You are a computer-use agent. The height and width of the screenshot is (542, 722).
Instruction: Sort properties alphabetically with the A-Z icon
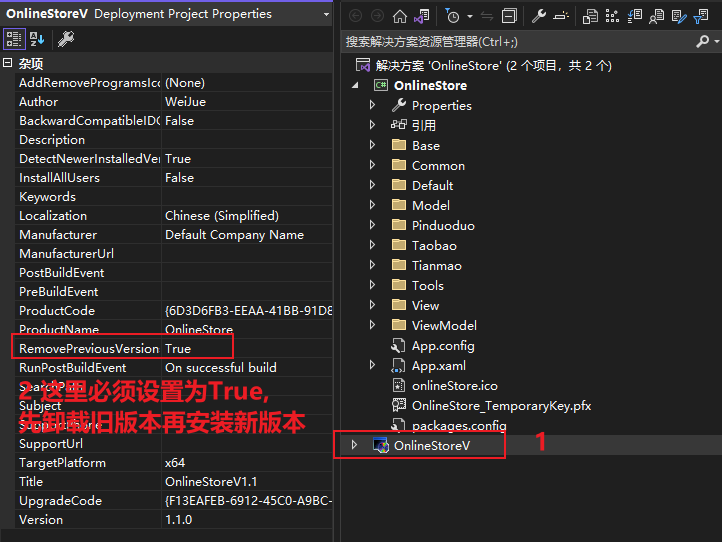tap(37, 39)
